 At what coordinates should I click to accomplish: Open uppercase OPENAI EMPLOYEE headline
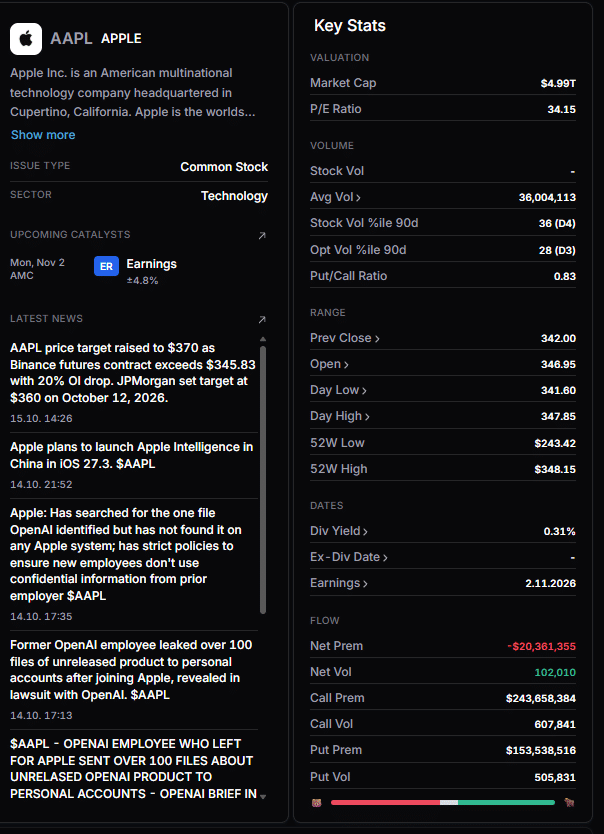click(133, 769)
